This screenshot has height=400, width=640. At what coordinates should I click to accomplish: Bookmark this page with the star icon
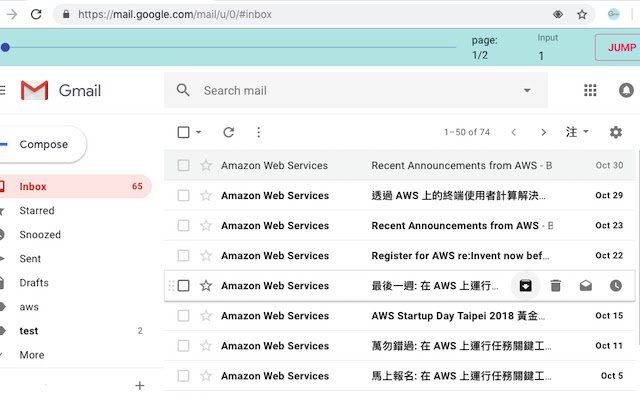tap(582, 14)
